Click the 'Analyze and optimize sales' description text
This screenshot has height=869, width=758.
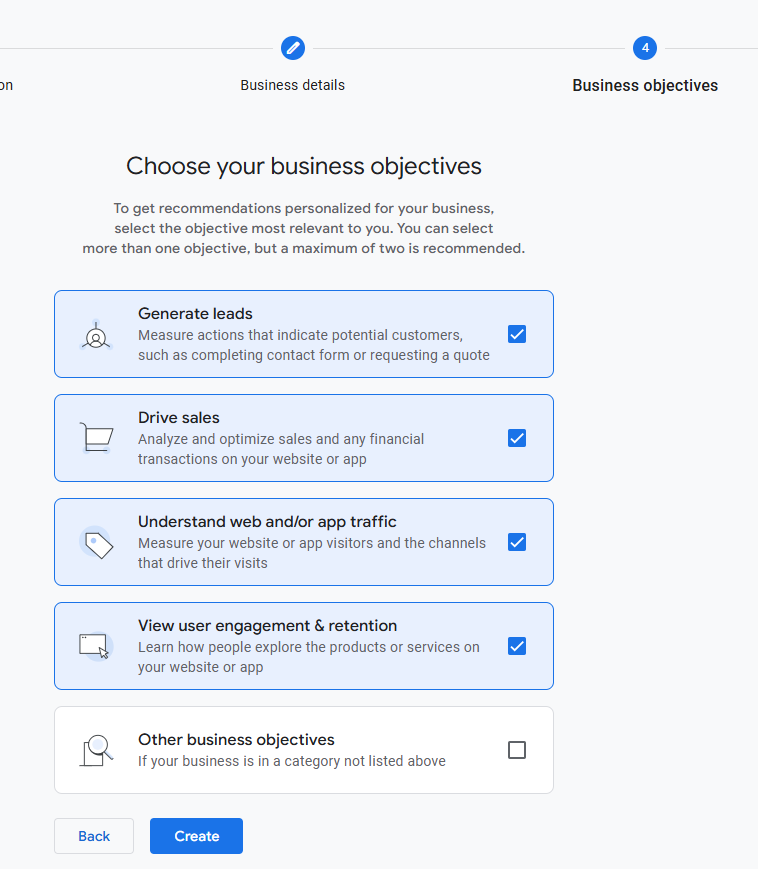point(281,449)
